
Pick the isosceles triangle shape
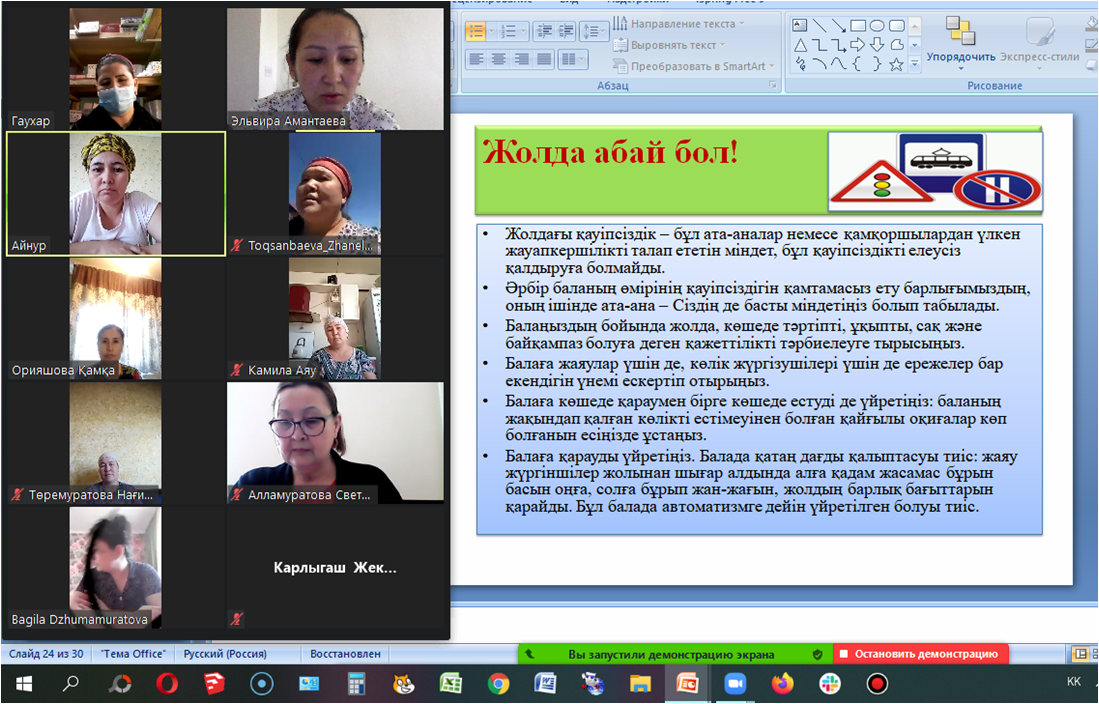tap(800, 45)
